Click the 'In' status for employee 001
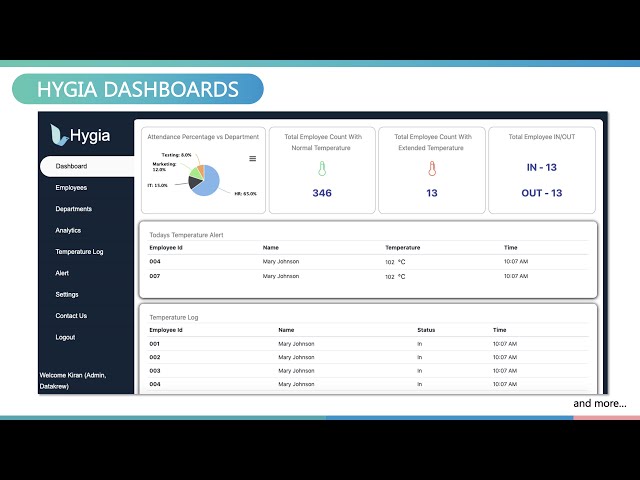The height and width of the screenshot is (480, 640). point(420,344)
